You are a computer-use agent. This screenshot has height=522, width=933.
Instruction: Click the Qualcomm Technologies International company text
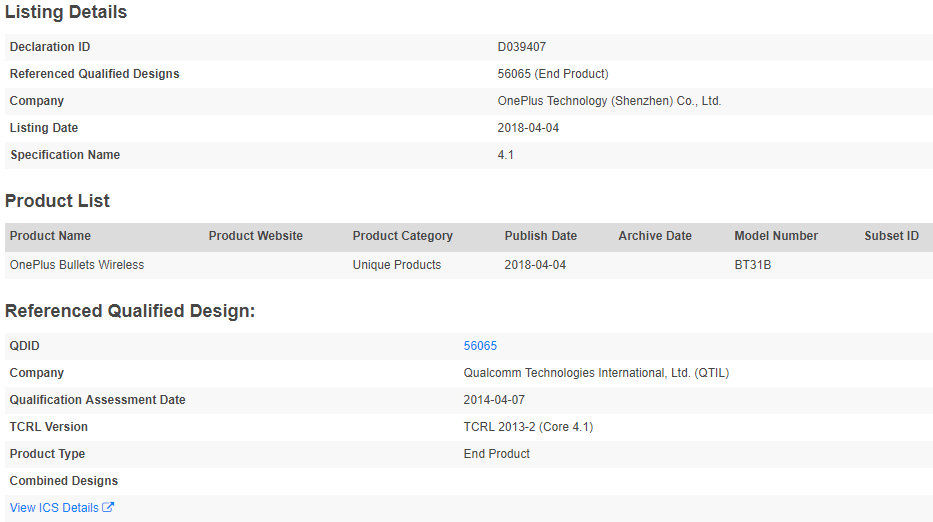[596, 373]
